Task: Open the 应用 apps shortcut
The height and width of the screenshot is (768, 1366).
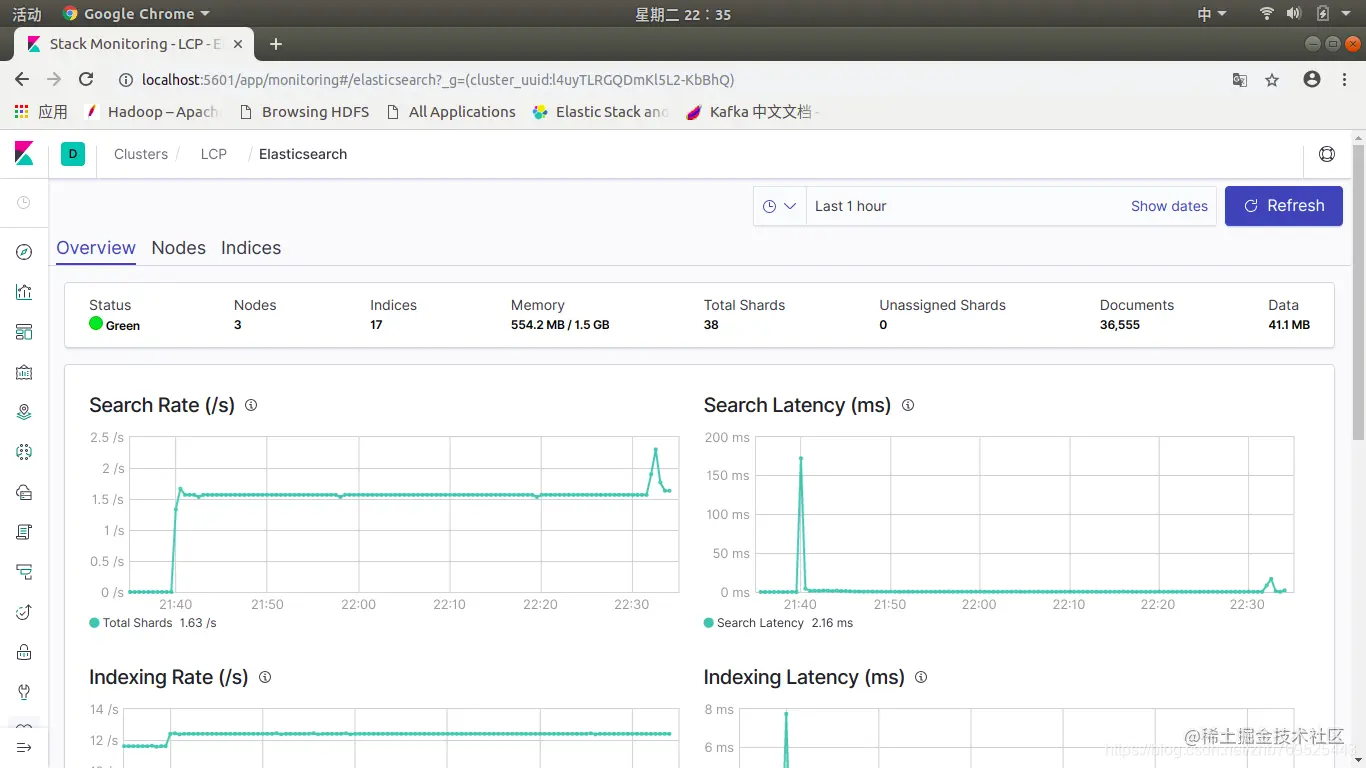Action: tap(41, 112)
